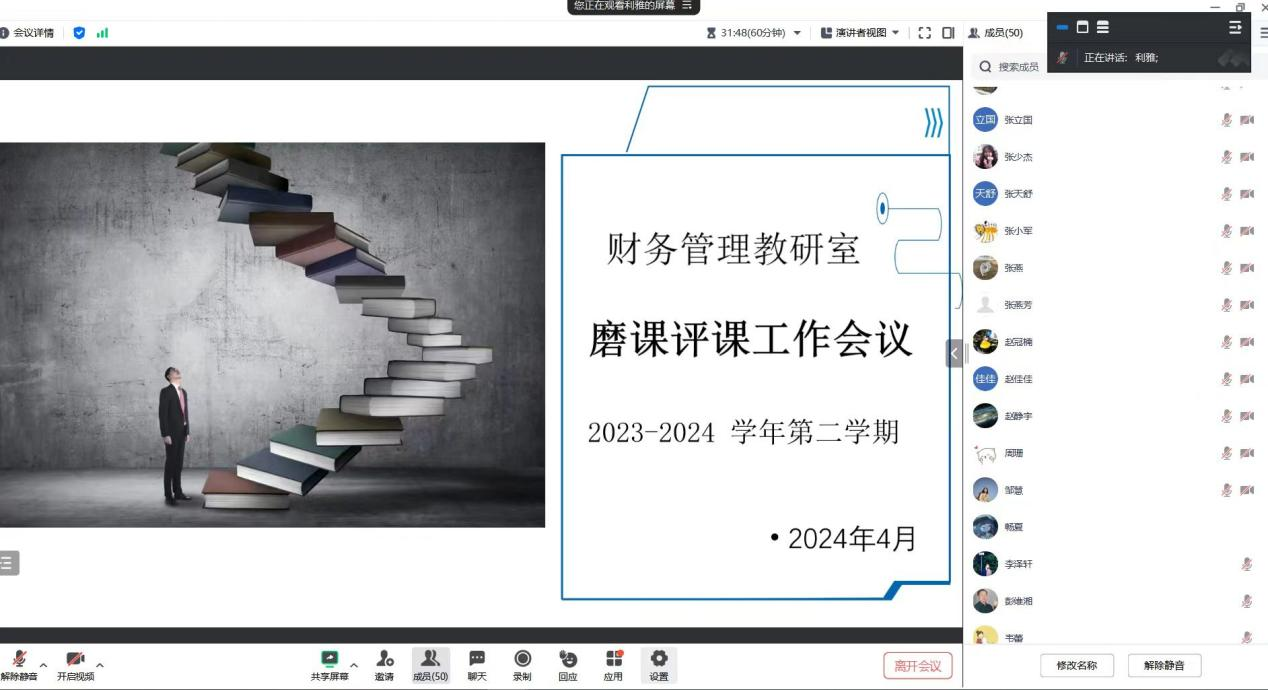Click the 修改名称 rename button

pos(1076,666)
